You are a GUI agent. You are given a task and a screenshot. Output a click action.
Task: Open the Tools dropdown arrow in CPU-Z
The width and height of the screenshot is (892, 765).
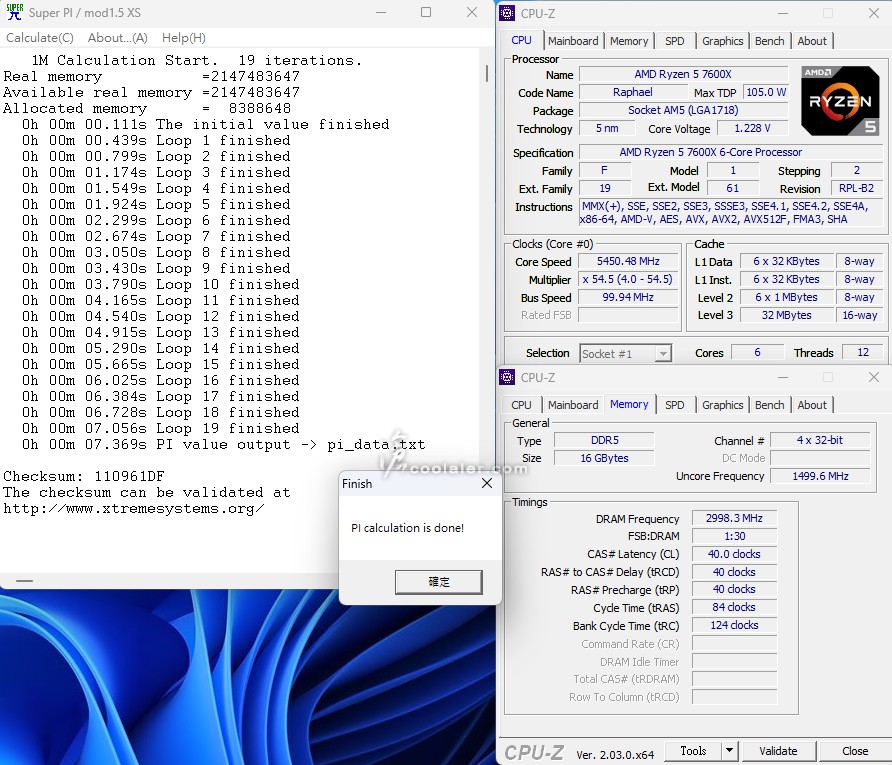pyautogui.click(x=729, y=751)
